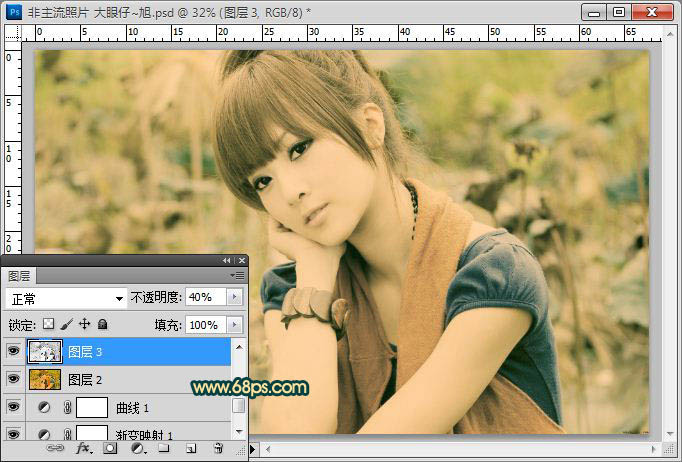This screenshot has width=682, height=462.
Task: Hide 图层 3 layer visibility
Action: (x=14, y=352)
